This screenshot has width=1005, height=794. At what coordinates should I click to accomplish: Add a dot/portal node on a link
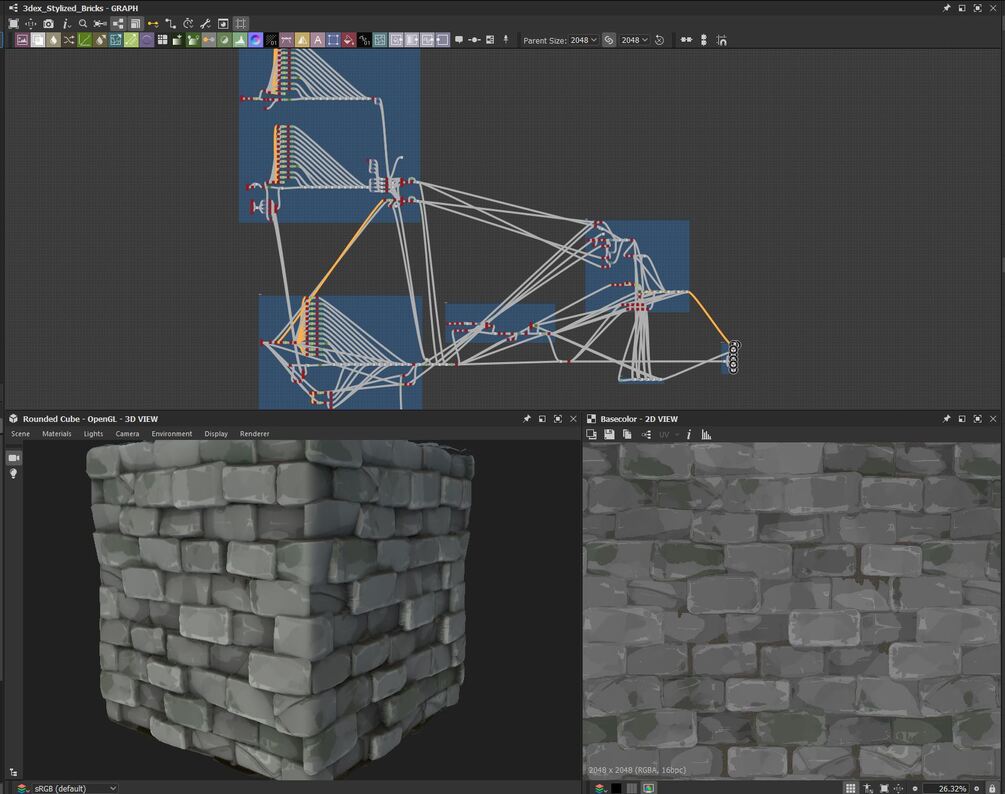point(474,40)
